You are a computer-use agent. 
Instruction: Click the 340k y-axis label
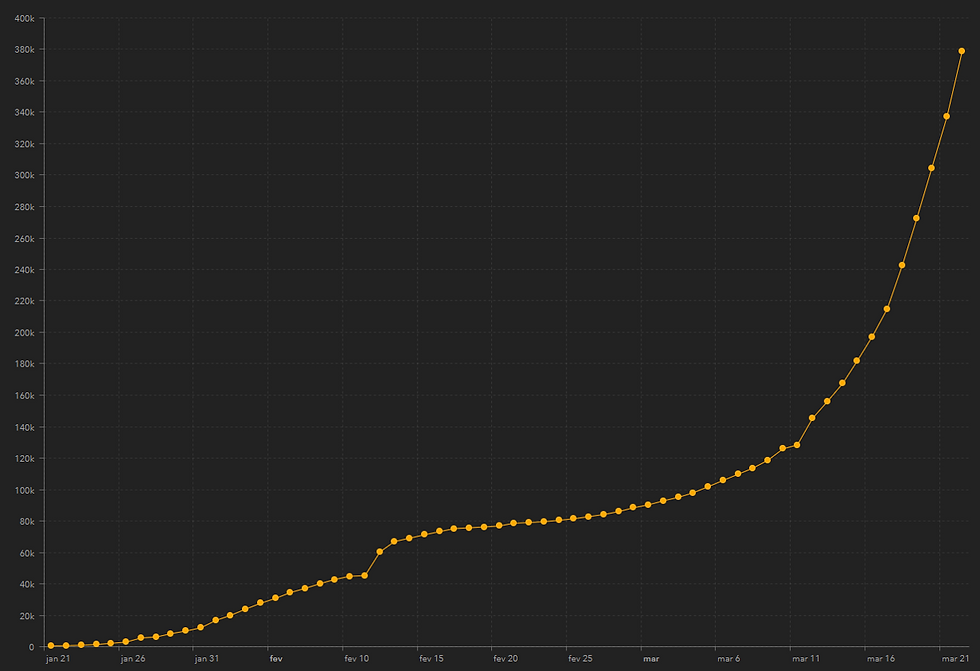[24, 112]
